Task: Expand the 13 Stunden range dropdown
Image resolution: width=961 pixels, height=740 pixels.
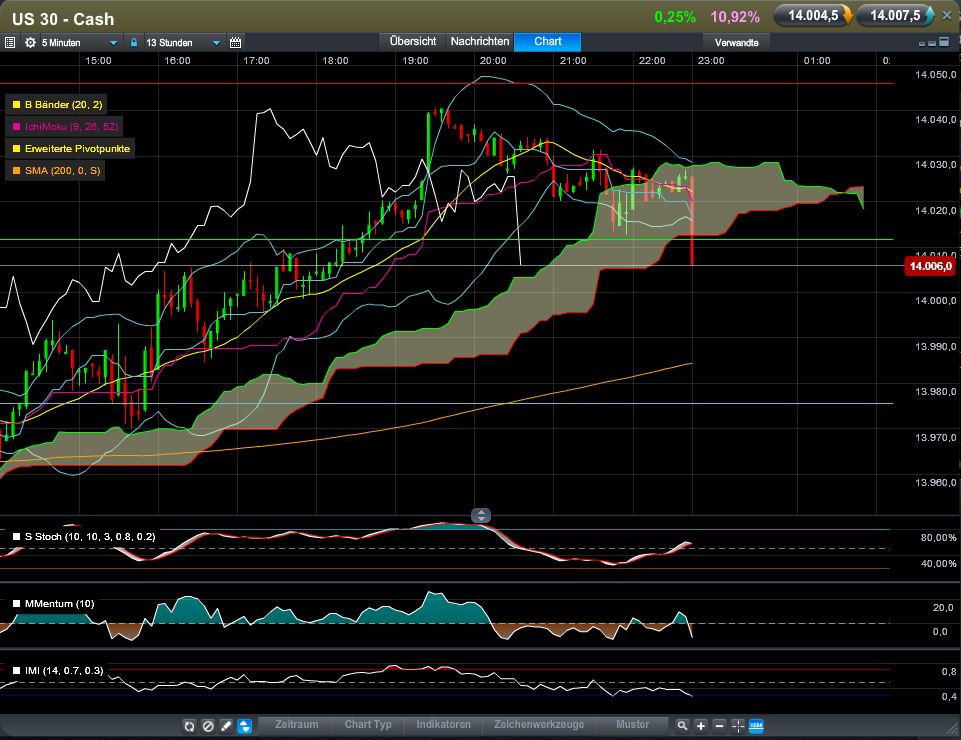Action: tap(216, 42)
